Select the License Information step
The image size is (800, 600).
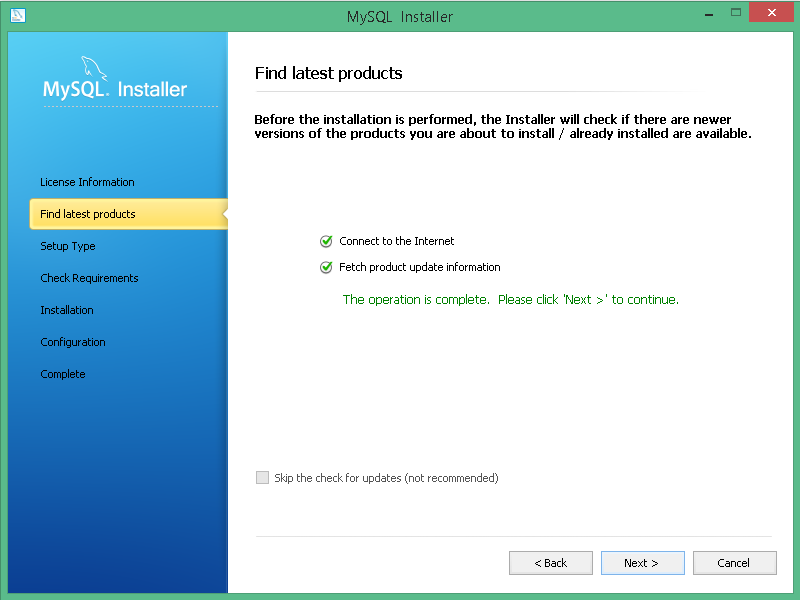coord(87,182)
